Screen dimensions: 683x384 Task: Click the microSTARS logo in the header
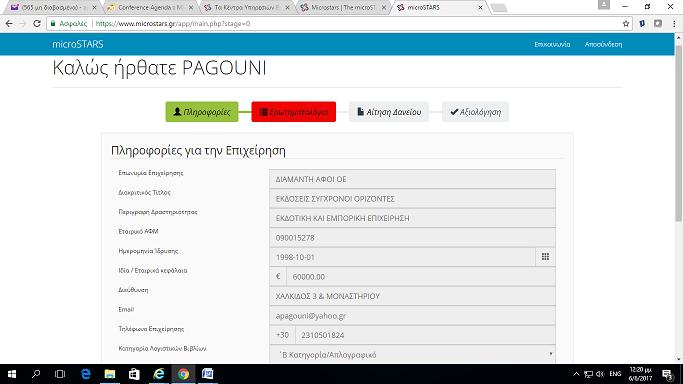78,44
